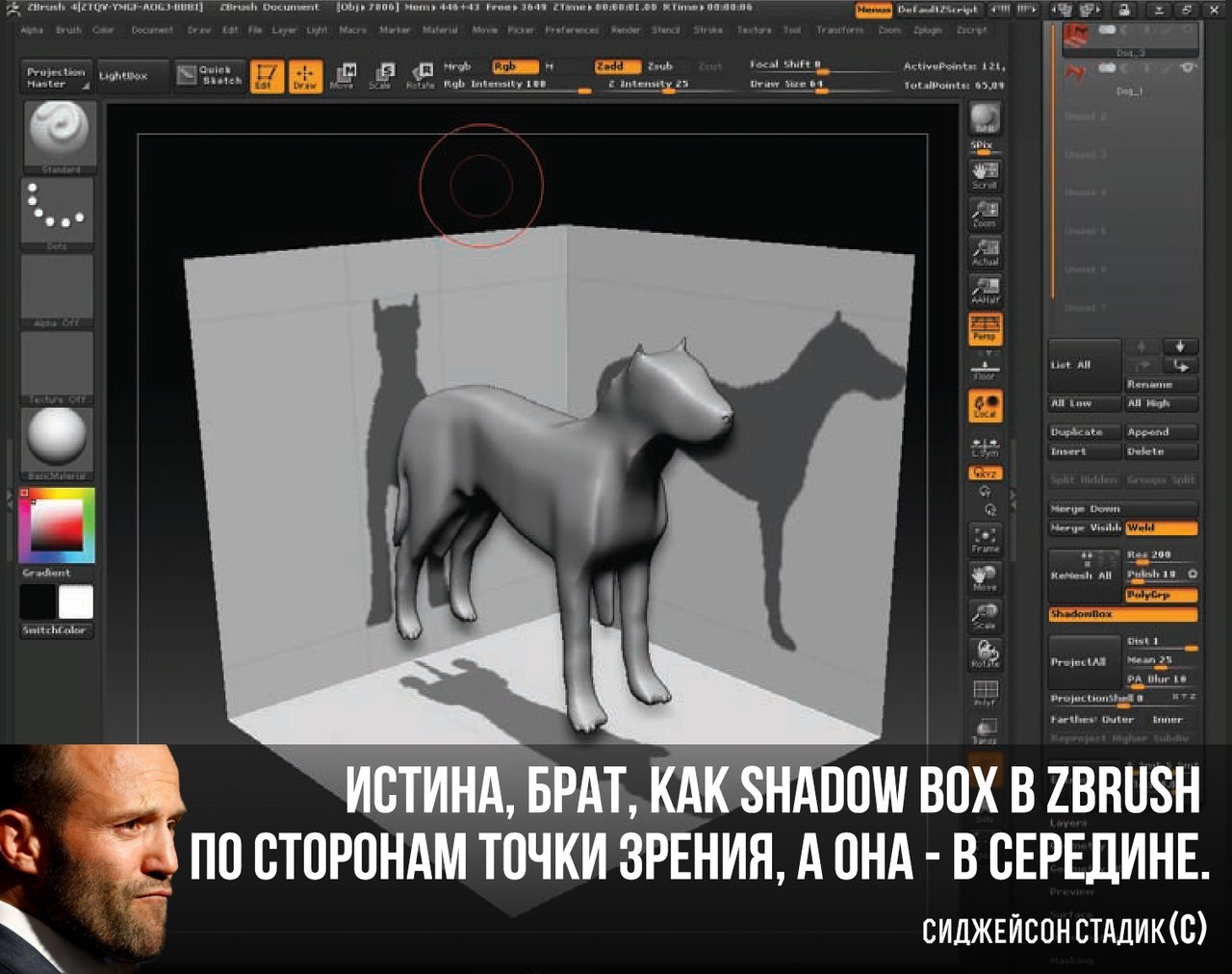Open the Material menu
This screenshot has height=974, width=1232.
tap(440, 31)
